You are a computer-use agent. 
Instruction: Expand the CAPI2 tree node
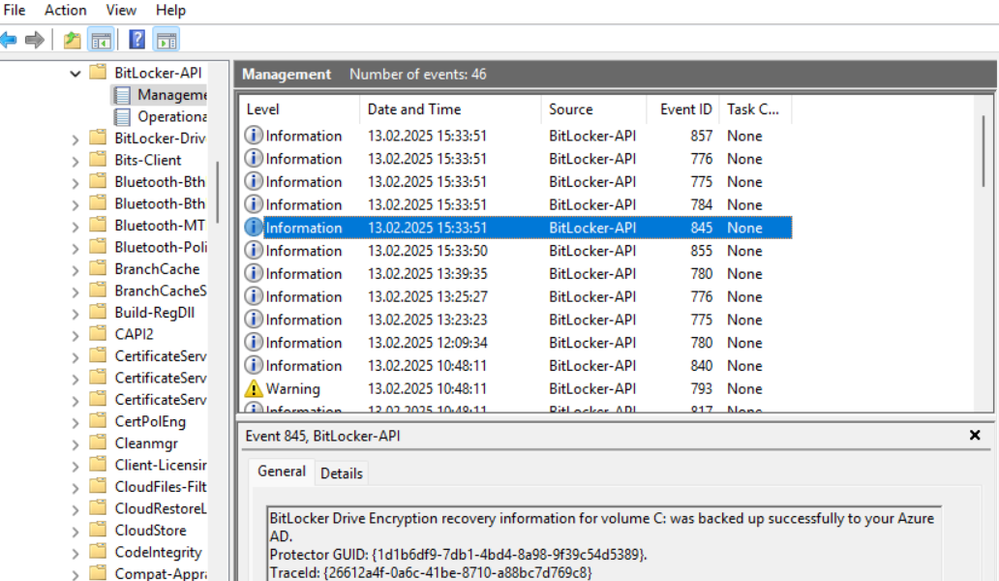point(75,336)
